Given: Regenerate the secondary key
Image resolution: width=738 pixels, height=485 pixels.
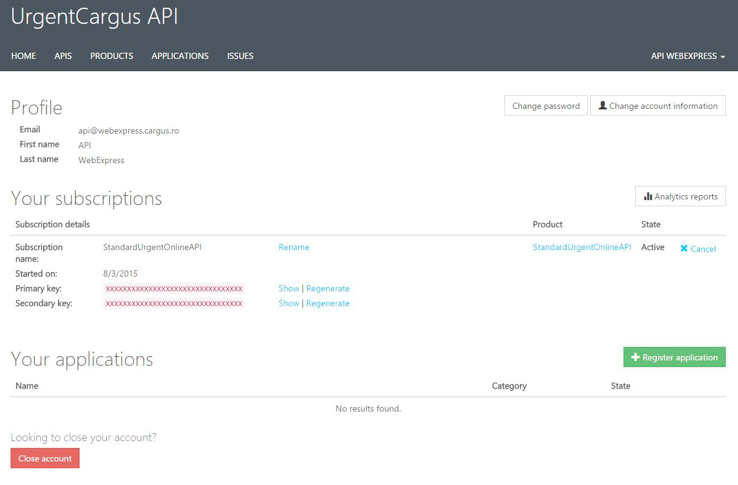Looking at the screenshot, I should [328, 303].
